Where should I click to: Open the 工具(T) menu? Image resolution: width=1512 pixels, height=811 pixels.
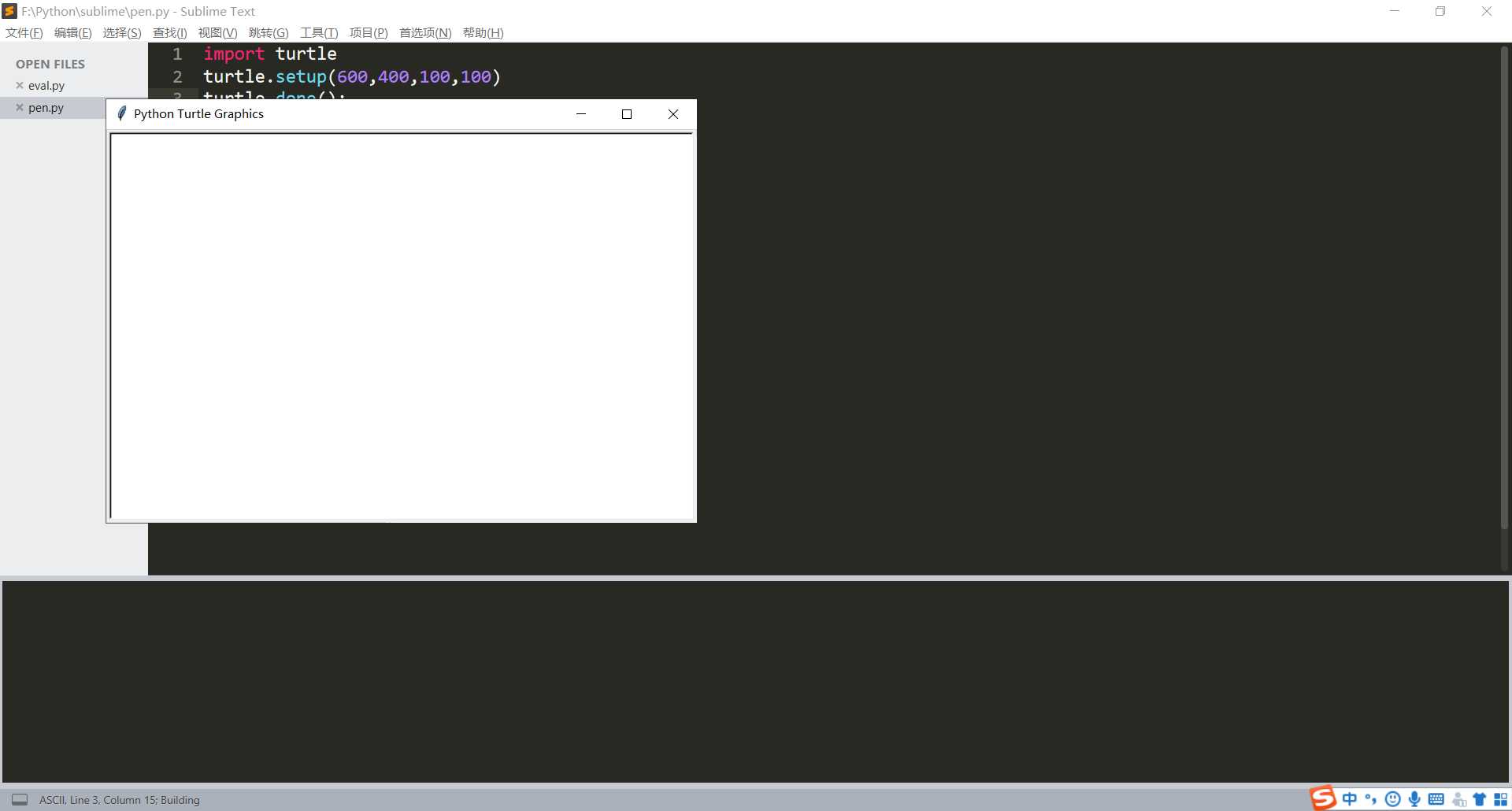click(x=319, y=32)
